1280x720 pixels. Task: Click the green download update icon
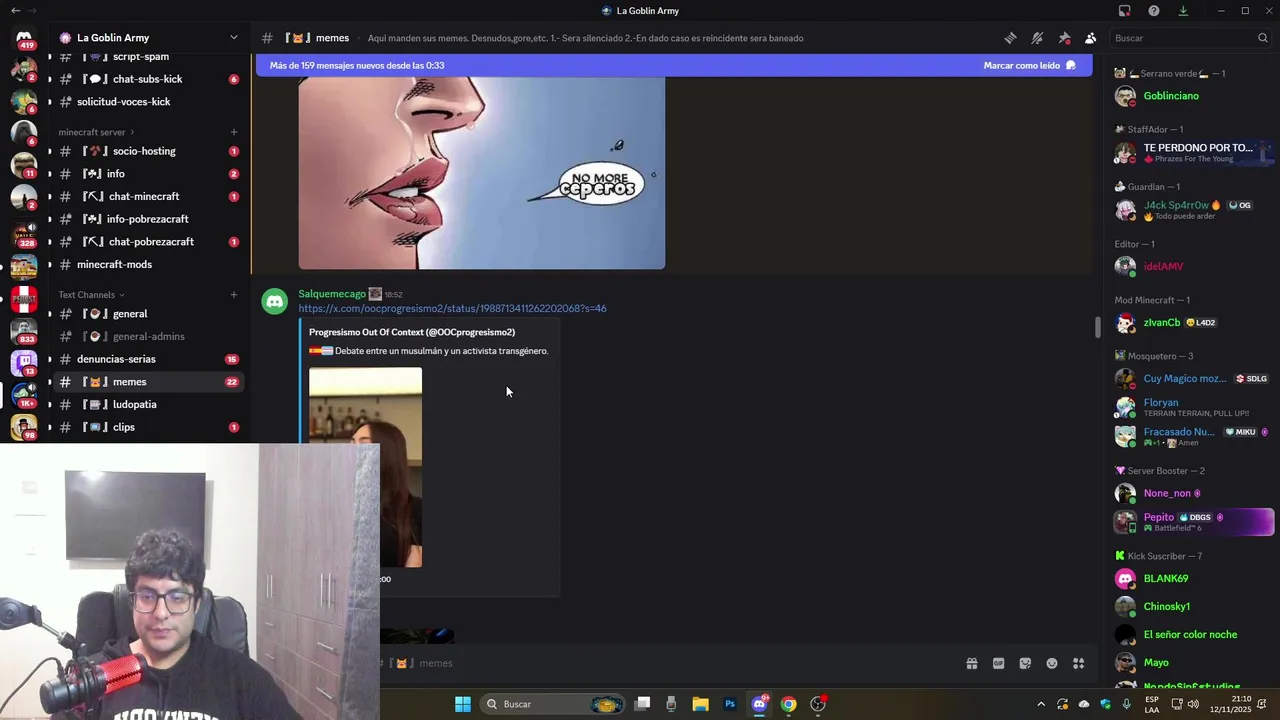[1183, 11]
